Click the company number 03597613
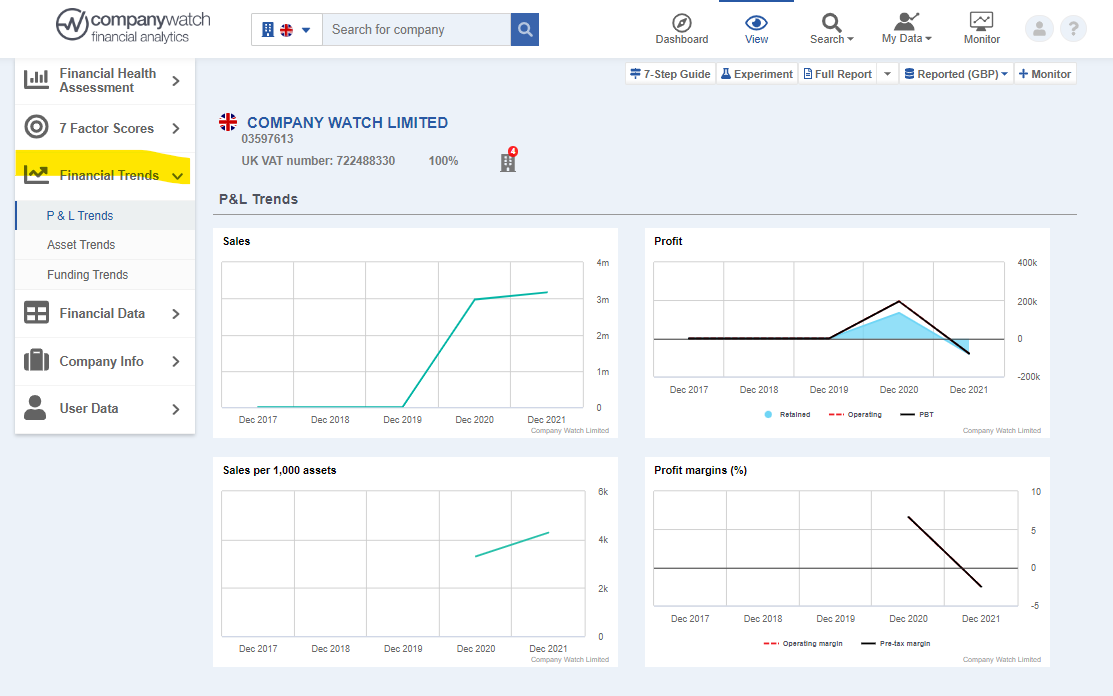Screen dimensions: 1113x696 pos(267,139)
